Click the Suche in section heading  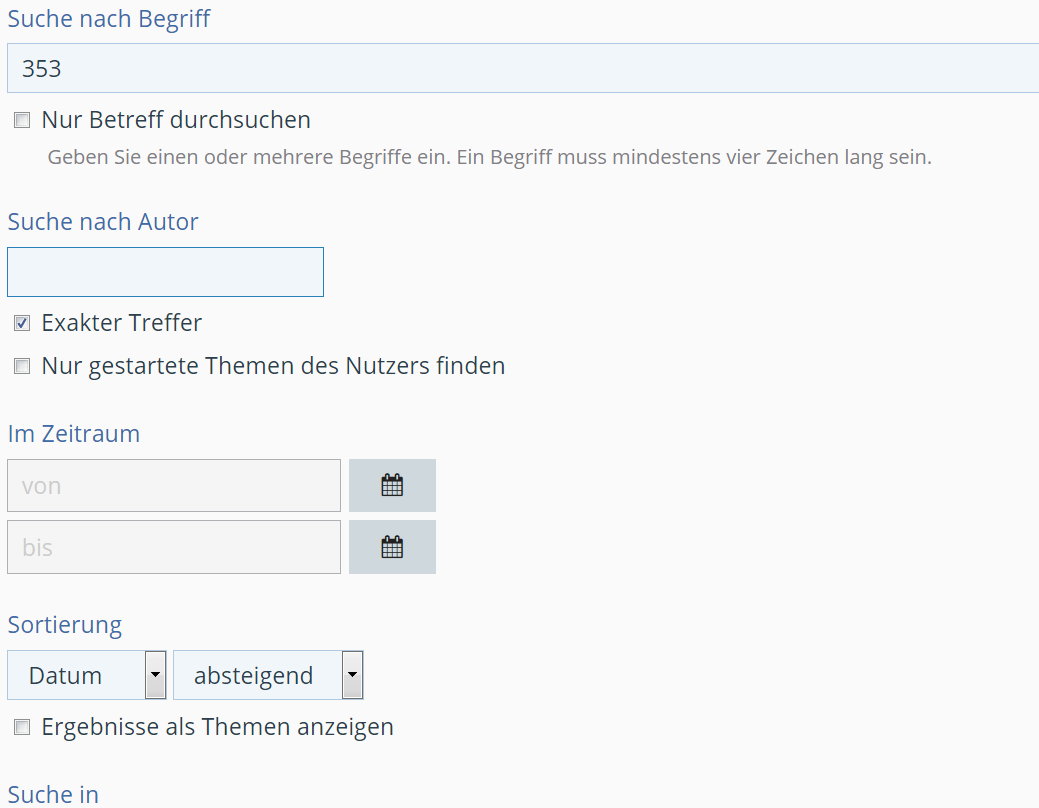[53, 795]
